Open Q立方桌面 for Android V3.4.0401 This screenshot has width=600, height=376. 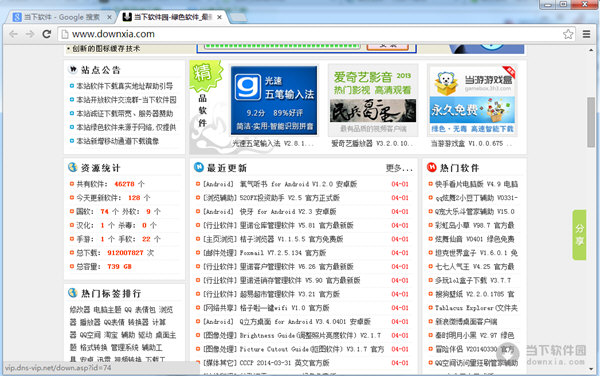(305, 322)
